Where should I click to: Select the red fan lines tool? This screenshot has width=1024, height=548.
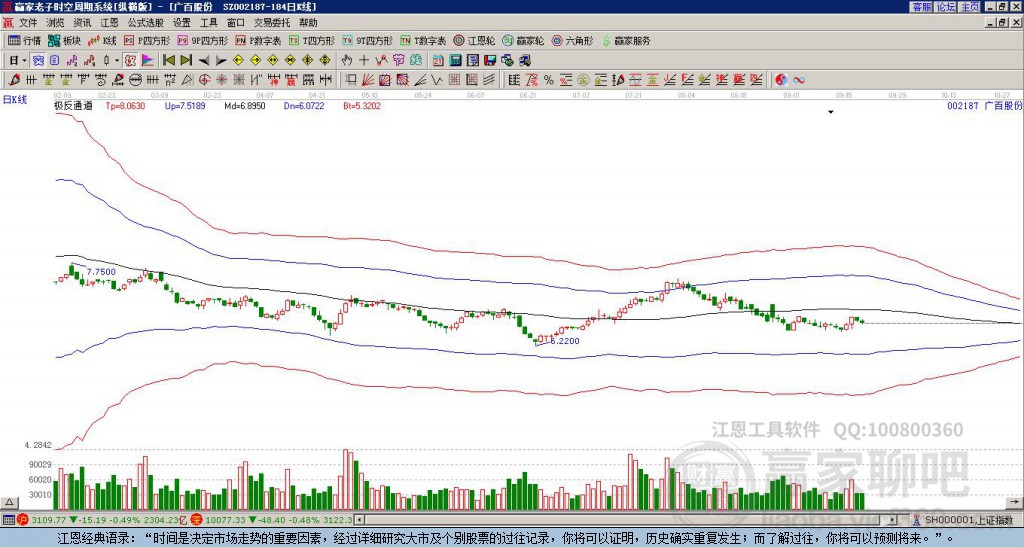coord(368,80)
